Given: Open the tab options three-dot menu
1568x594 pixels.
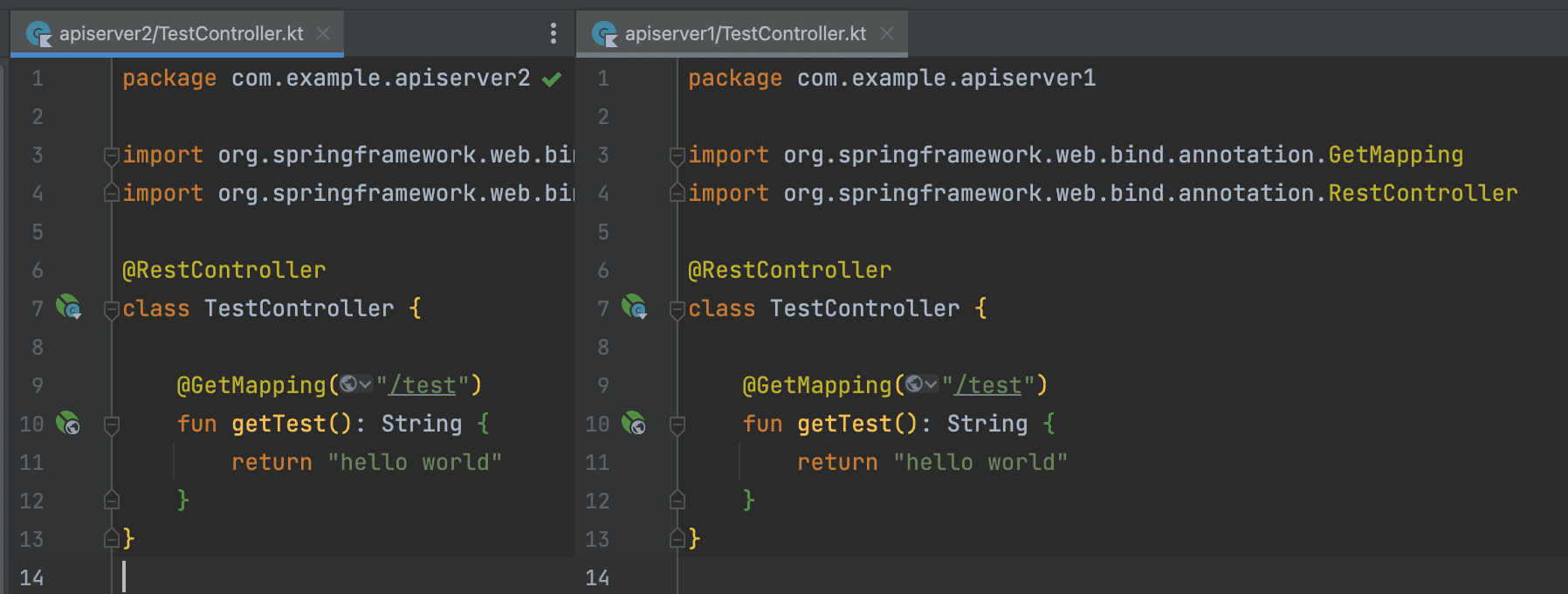Looking at the screenshot, I should tap(553, 33).
